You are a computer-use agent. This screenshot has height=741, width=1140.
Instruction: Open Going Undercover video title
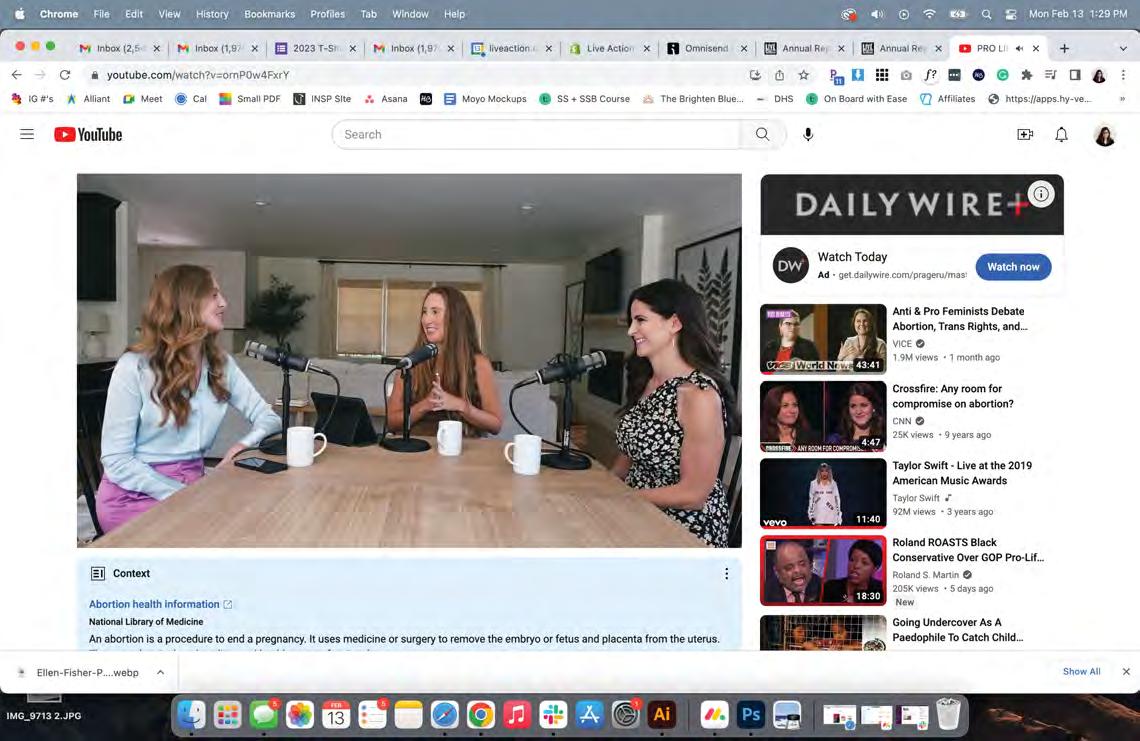(x=958, y=630)
